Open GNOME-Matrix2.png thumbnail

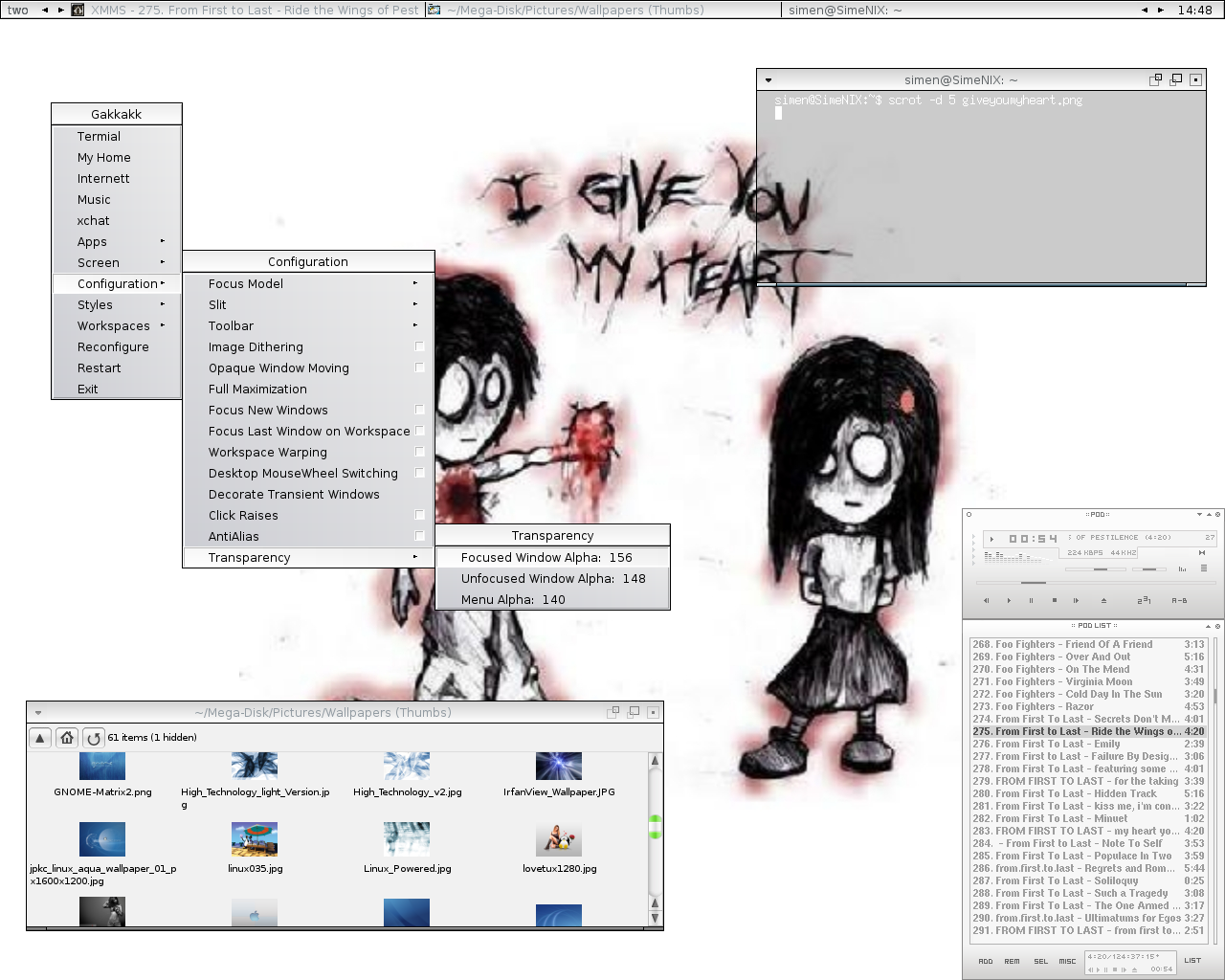point(102,767)
